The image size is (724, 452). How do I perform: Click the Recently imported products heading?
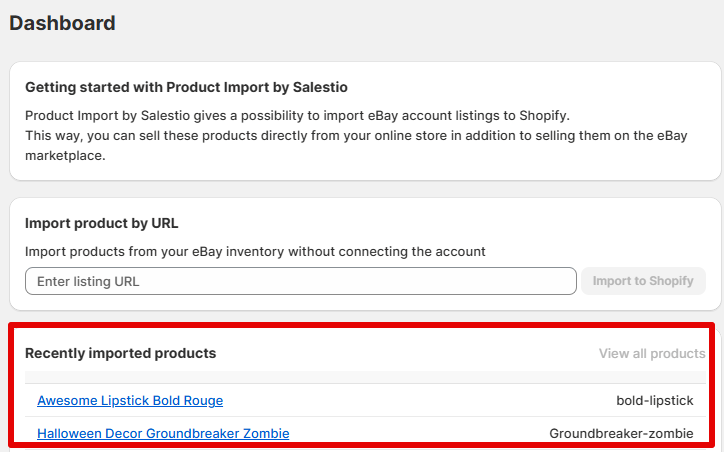tap(120, 353)
